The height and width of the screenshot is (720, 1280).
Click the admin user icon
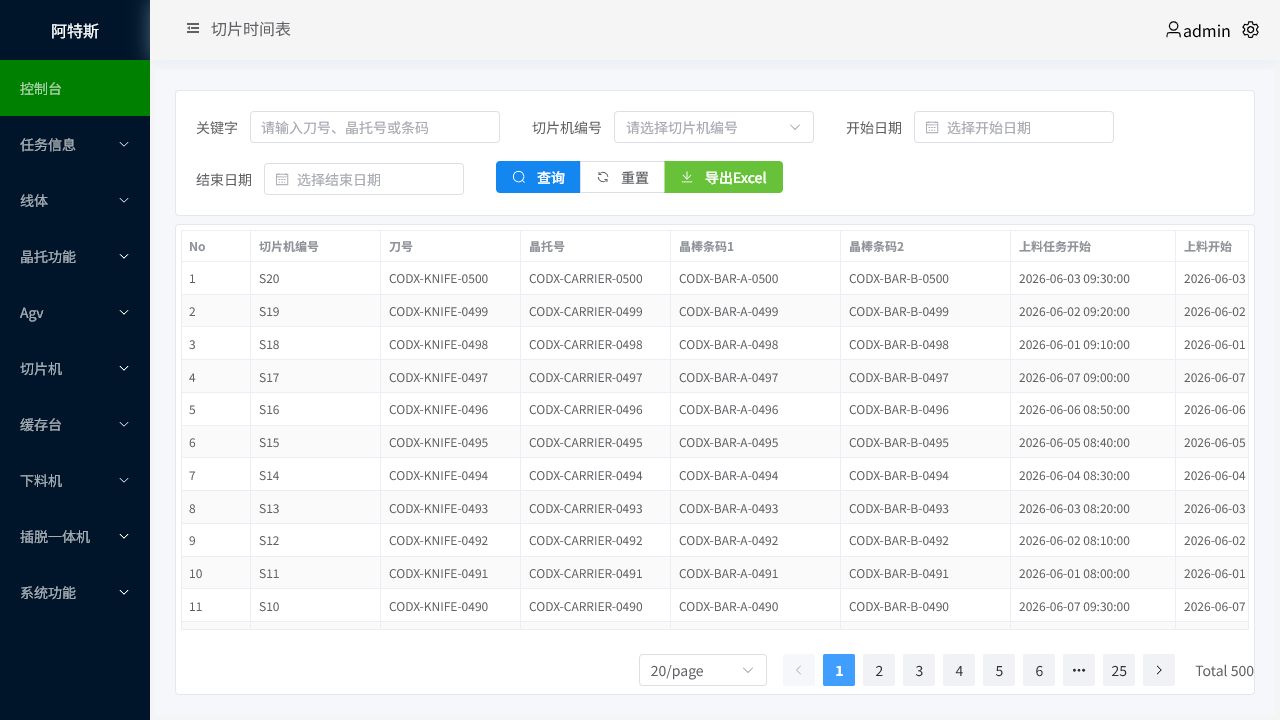pos(1173,30)
